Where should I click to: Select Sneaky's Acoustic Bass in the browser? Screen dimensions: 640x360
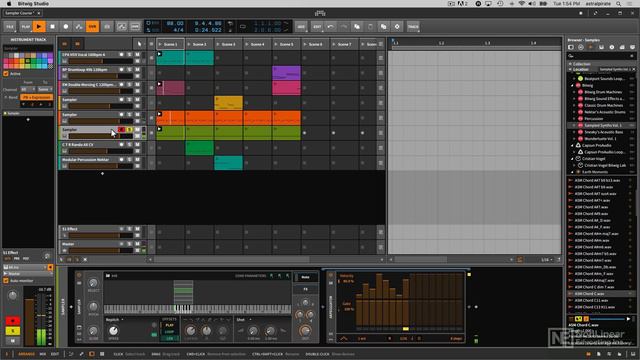603,132
